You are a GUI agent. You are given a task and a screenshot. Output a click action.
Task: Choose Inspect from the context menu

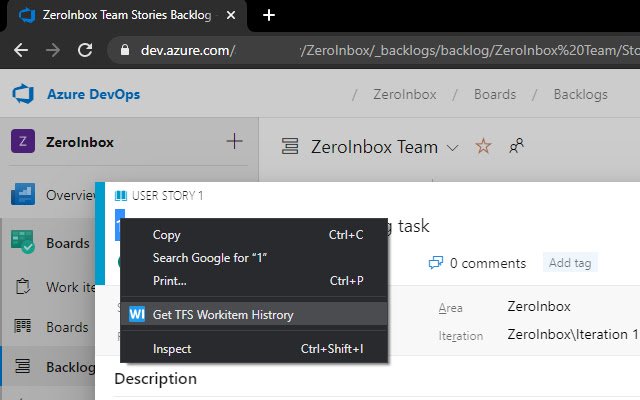pos(254,349)
